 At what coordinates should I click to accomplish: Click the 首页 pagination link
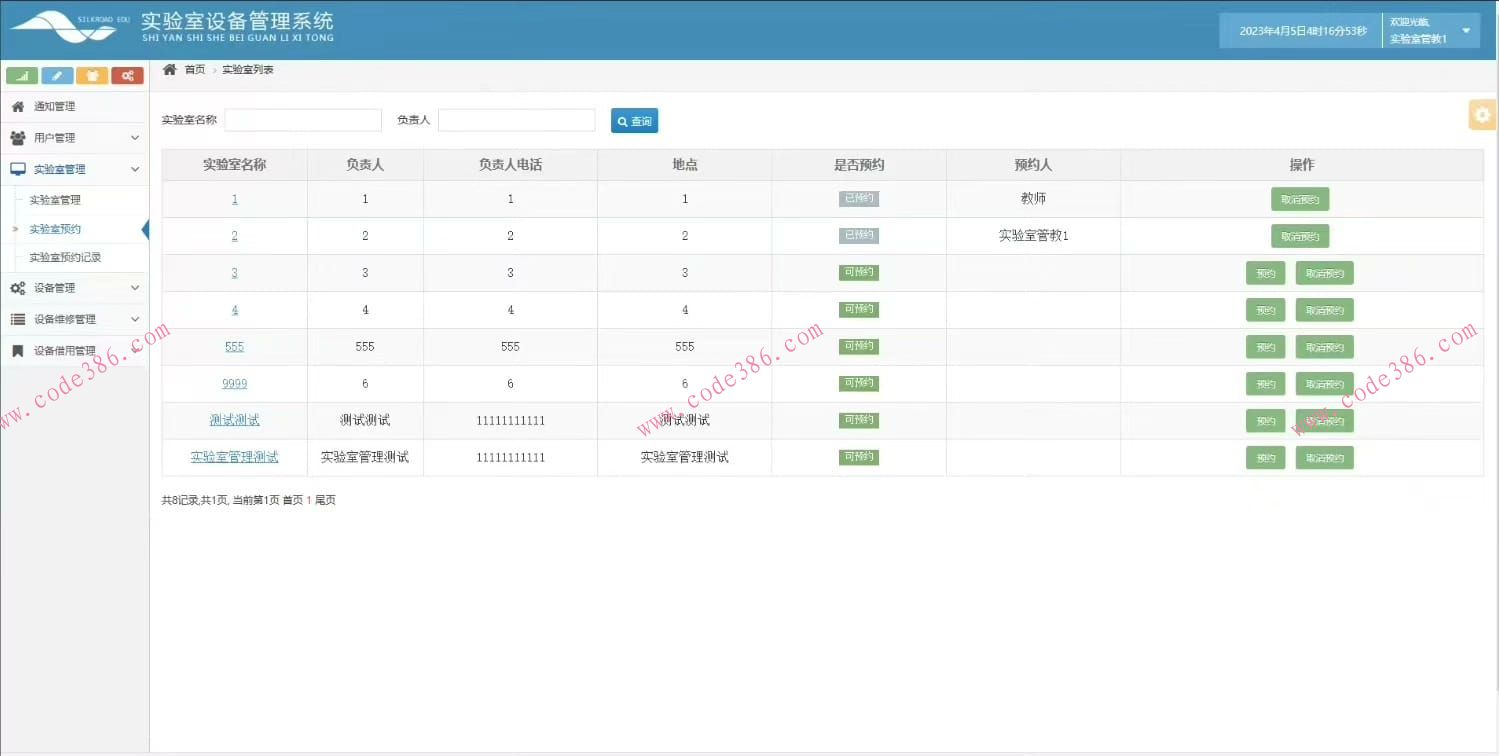(292, 500)
